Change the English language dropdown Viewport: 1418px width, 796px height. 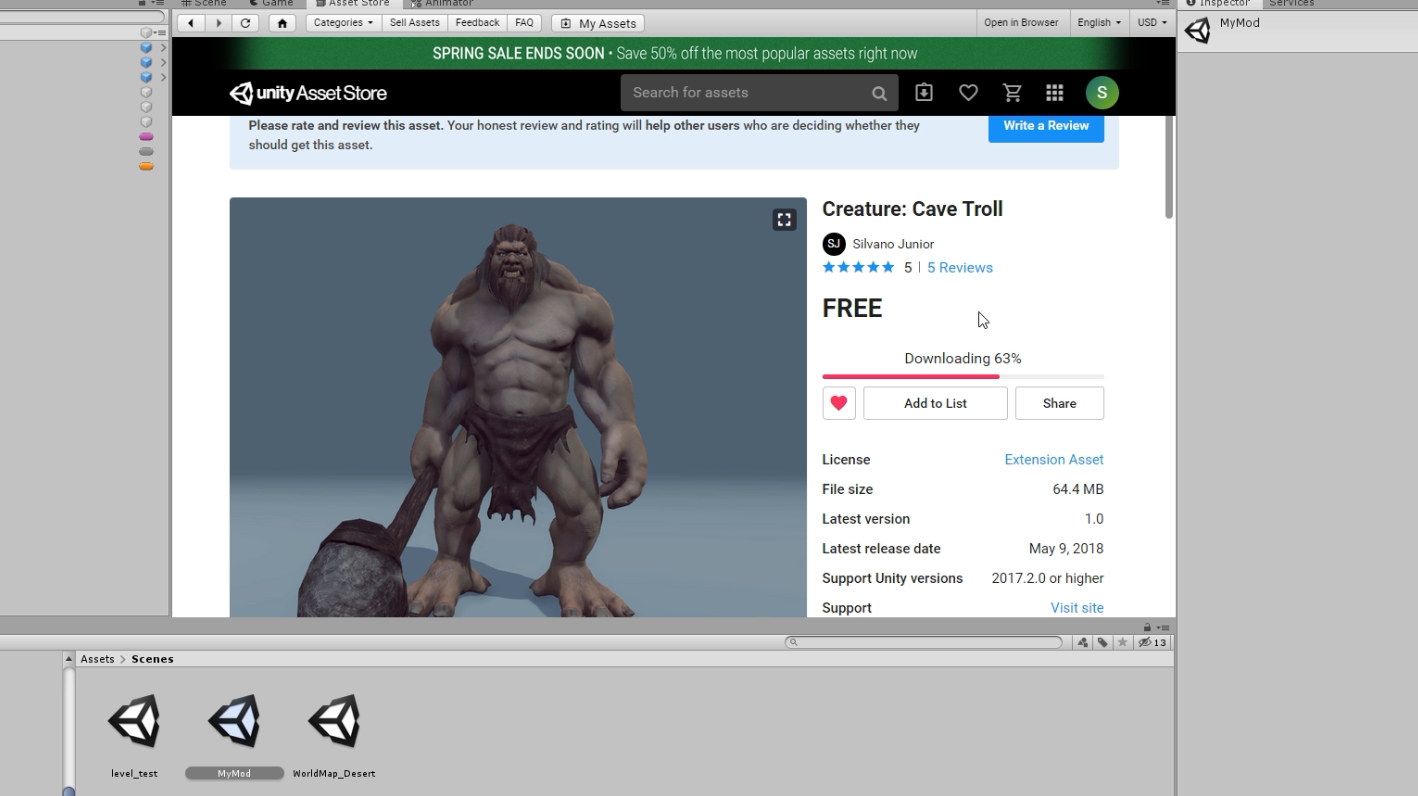tap(1098, 23)
